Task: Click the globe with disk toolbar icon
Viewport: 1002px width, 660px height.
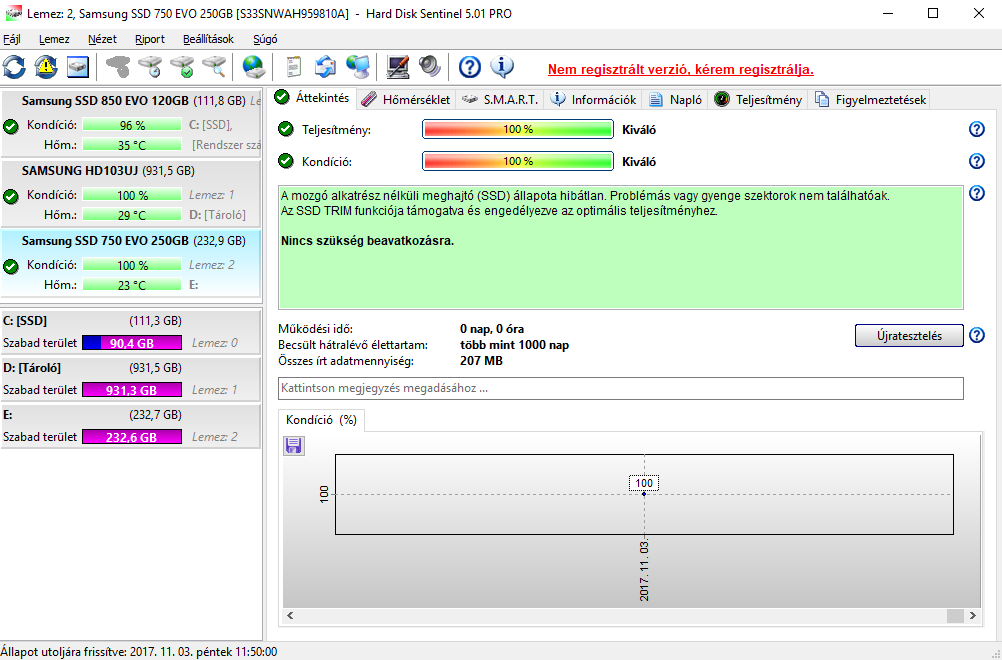Action: [x=254, y=66]
